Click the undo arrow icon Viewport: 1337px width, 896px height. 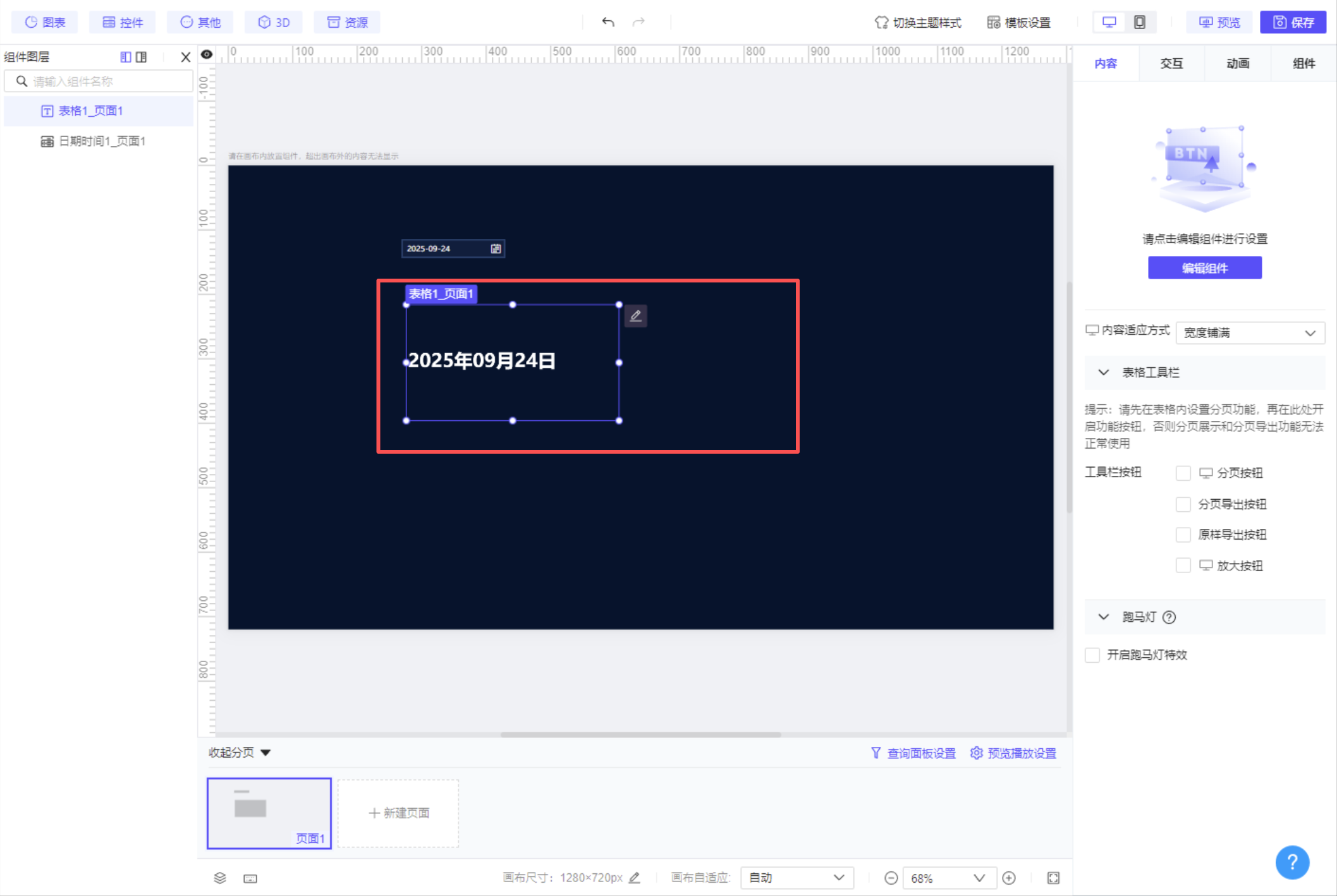point(607,22)
